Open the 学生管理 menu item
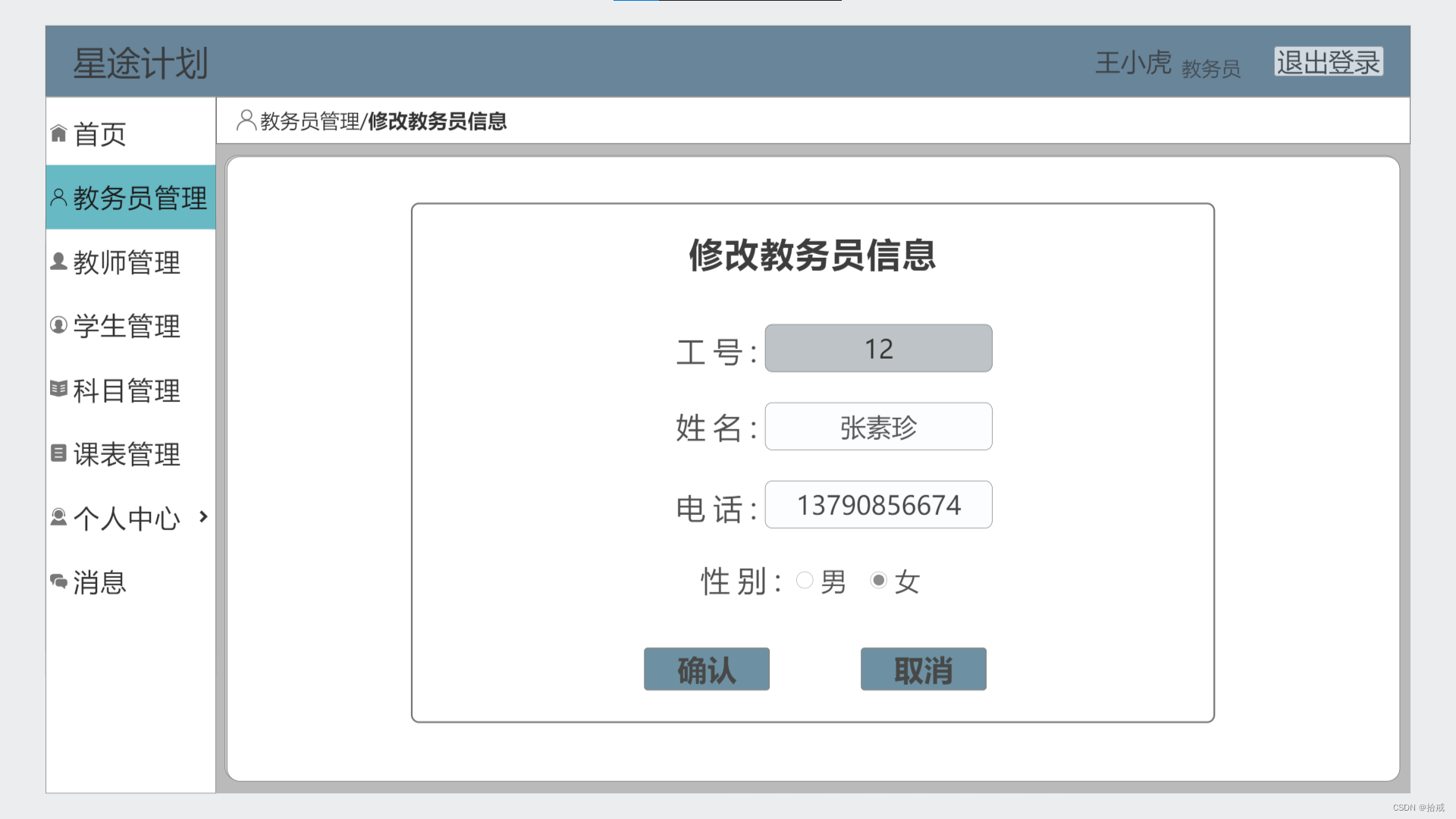The height and width of the screenshot is (819, 1456). coord(127,326)
